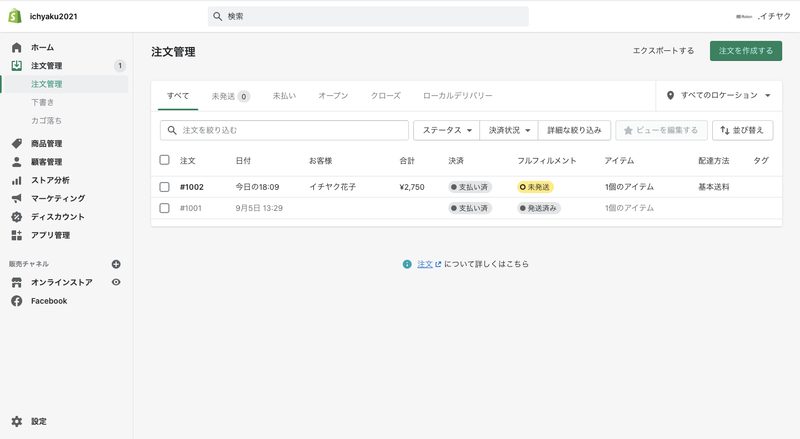Open the 下書き submenu item
This screenshot has height=439, width=800.
coord(42,102)
